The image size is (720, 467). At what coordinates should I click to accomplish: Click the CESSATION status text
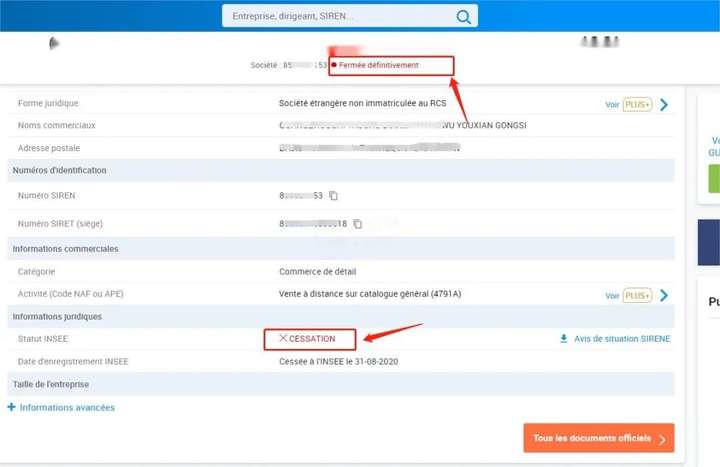coord(312,339)
